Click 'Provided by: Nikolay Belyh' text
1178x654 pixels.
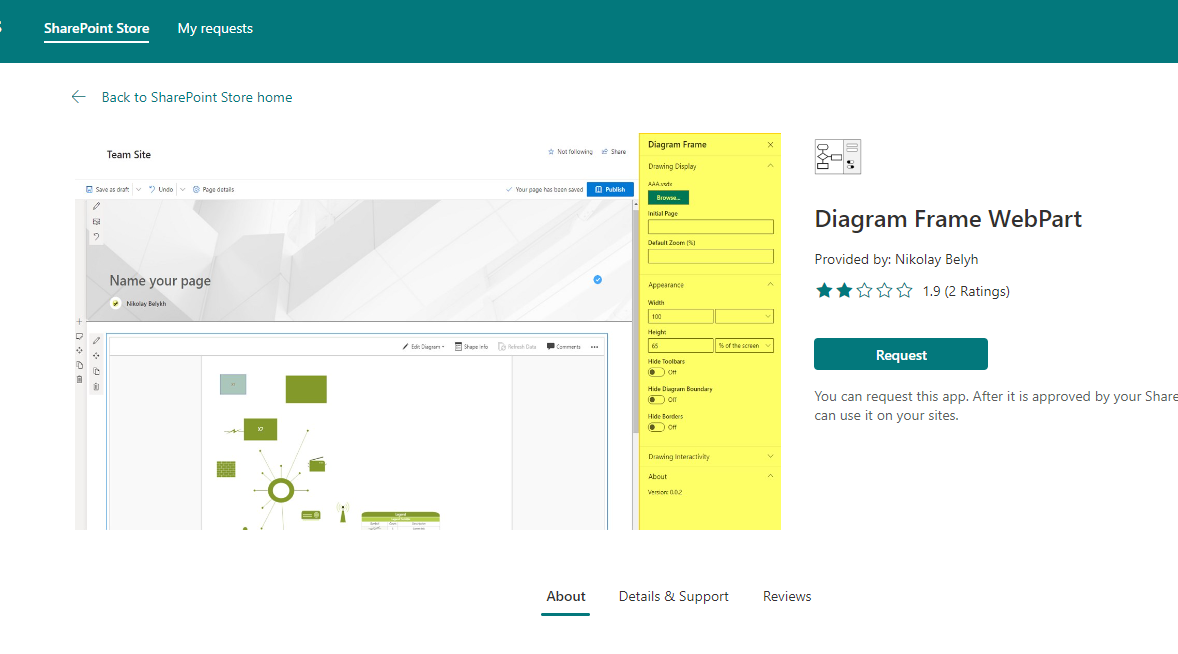[x=896, y=259]
